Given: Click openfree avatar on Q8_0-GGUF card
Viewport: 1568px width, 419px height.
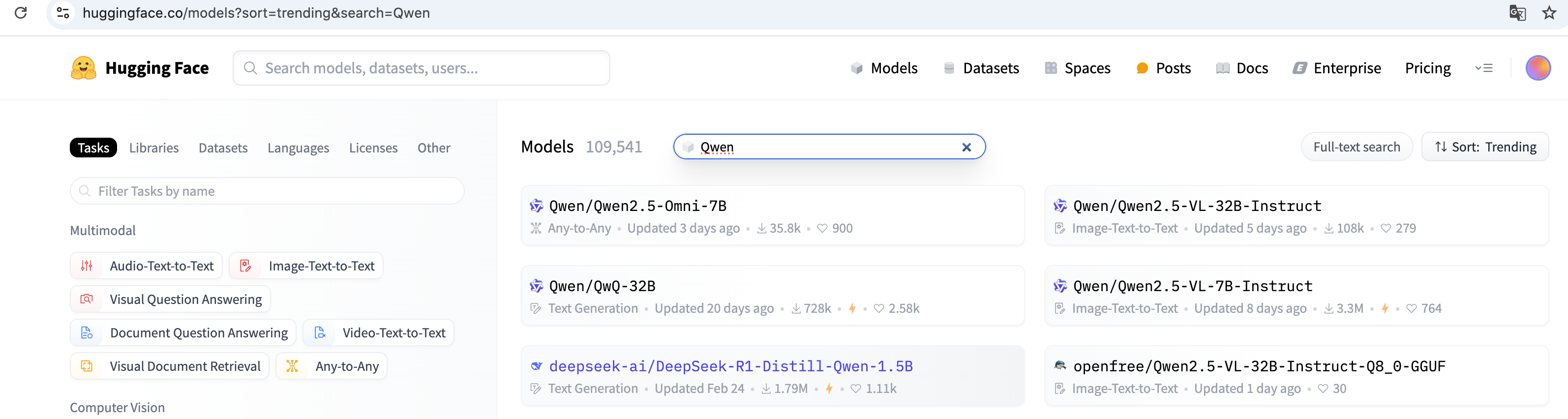Looking at the screenshot, I should click(1060, 366).
